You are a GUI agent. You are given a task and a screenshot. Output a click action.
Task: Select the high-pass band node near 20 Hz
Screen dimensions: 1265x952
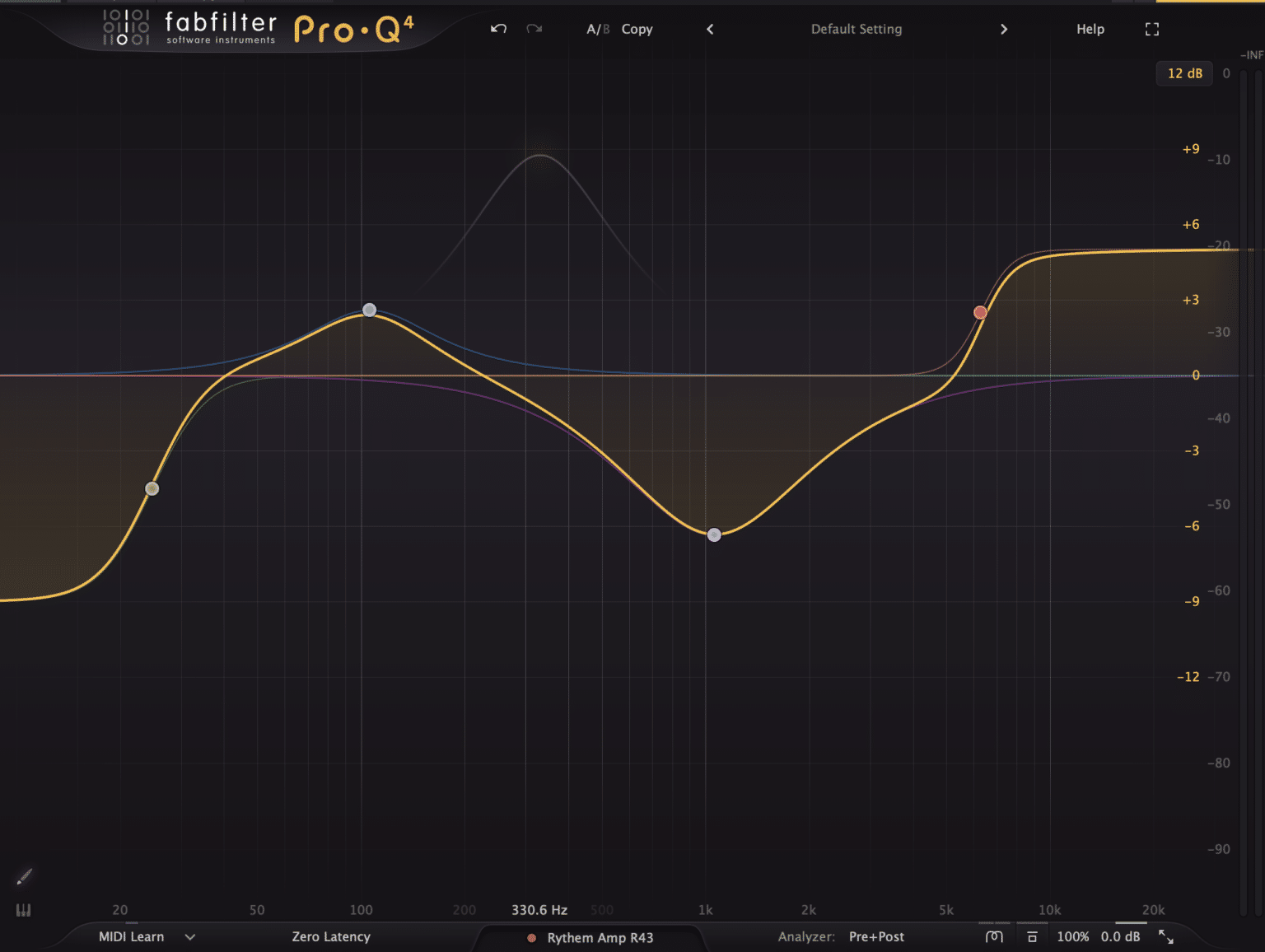click(152, 488)
